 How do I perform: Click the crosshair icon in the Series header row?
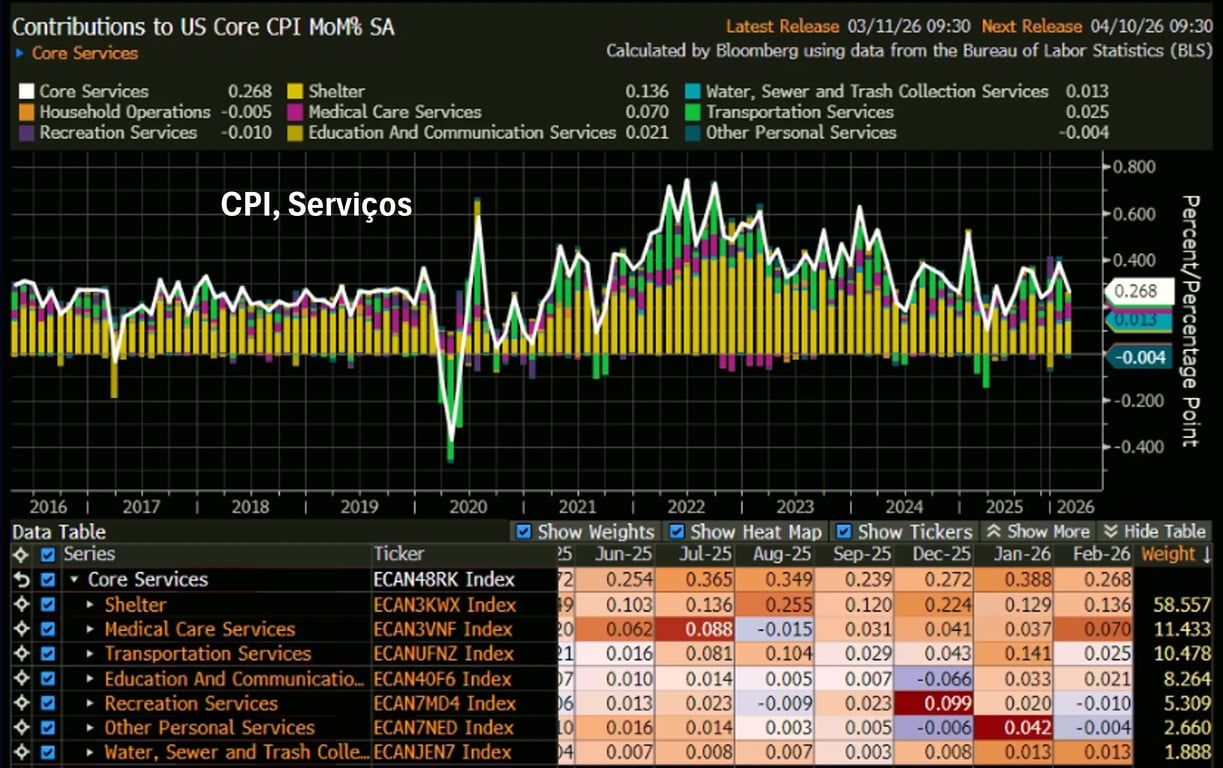[20, 555]
